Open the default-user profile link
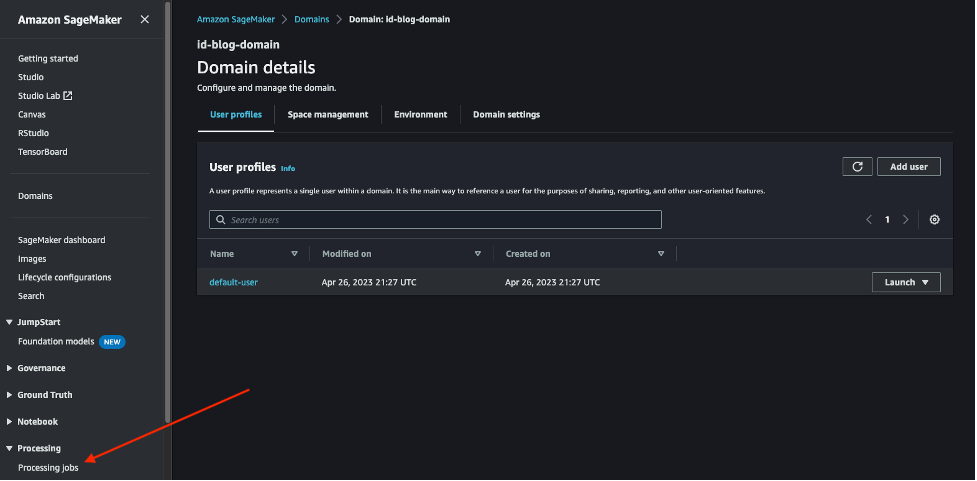 [234, 282]
